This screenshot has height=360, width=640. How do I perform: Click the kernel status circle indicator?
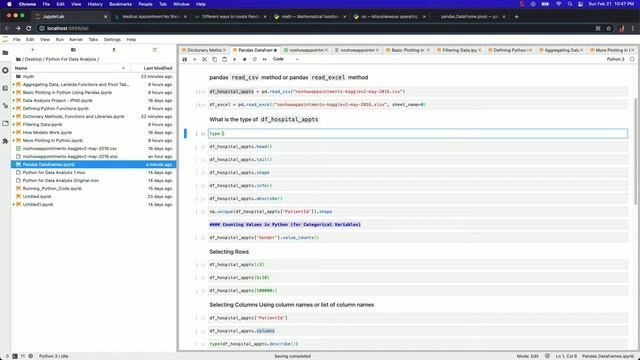click(x=632, y=59)
